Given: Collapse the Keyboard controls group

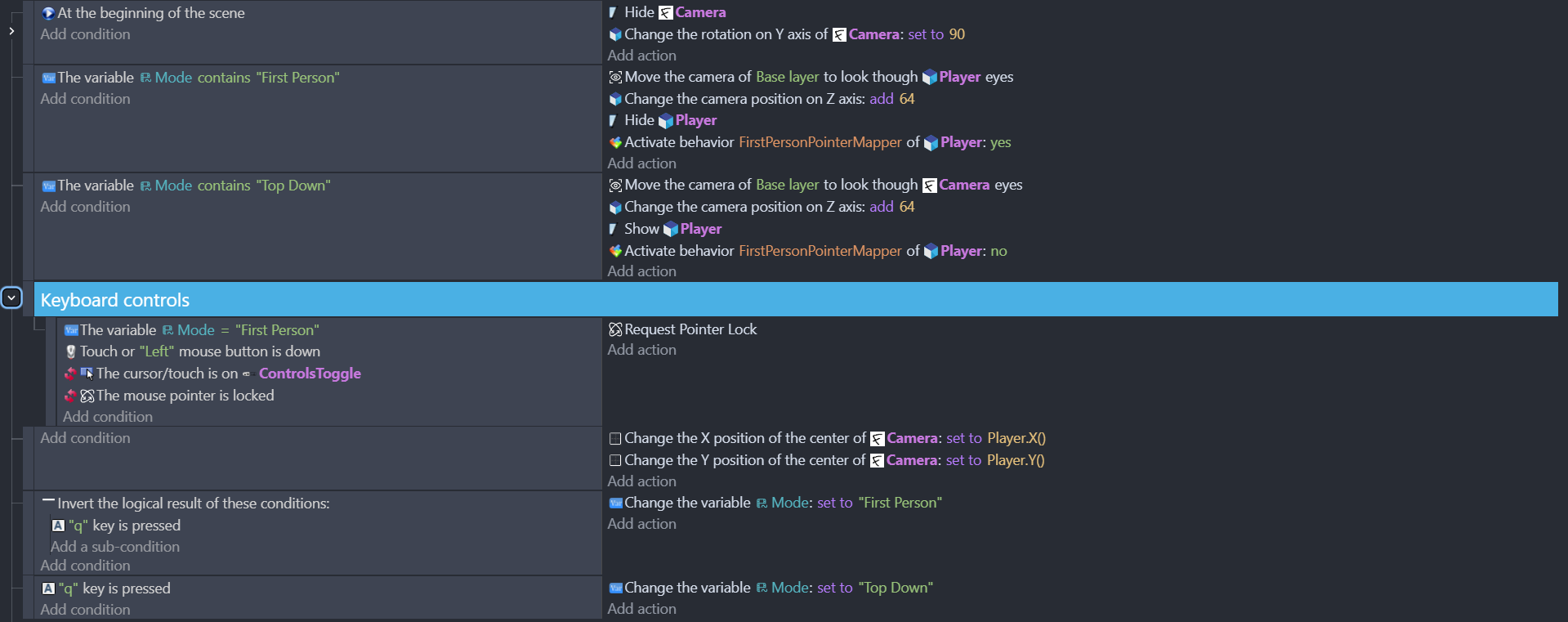Looking at the screenshot, I should click(x=11, y=298).
